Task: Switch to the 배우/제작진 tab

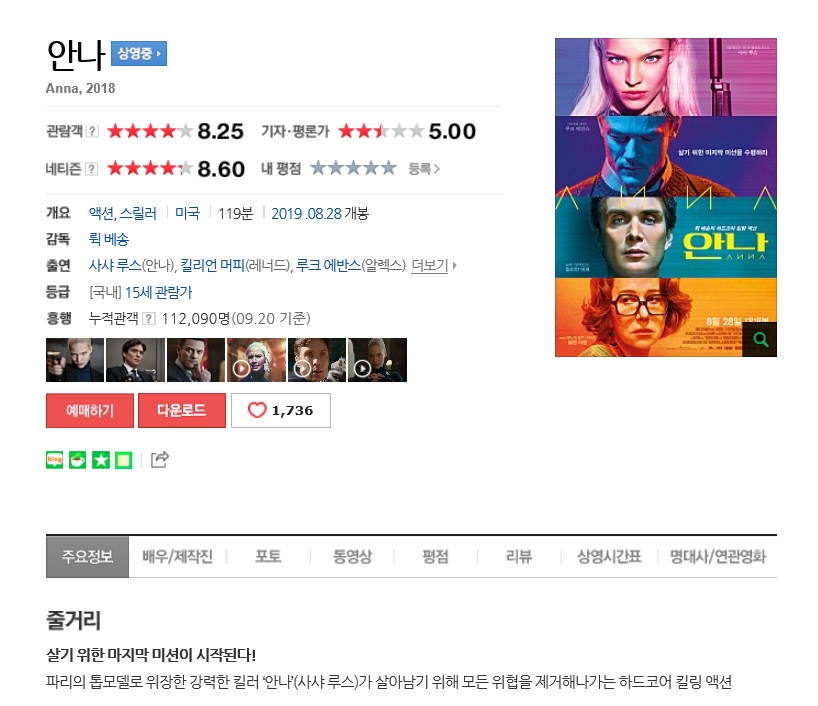Action: 177,556
